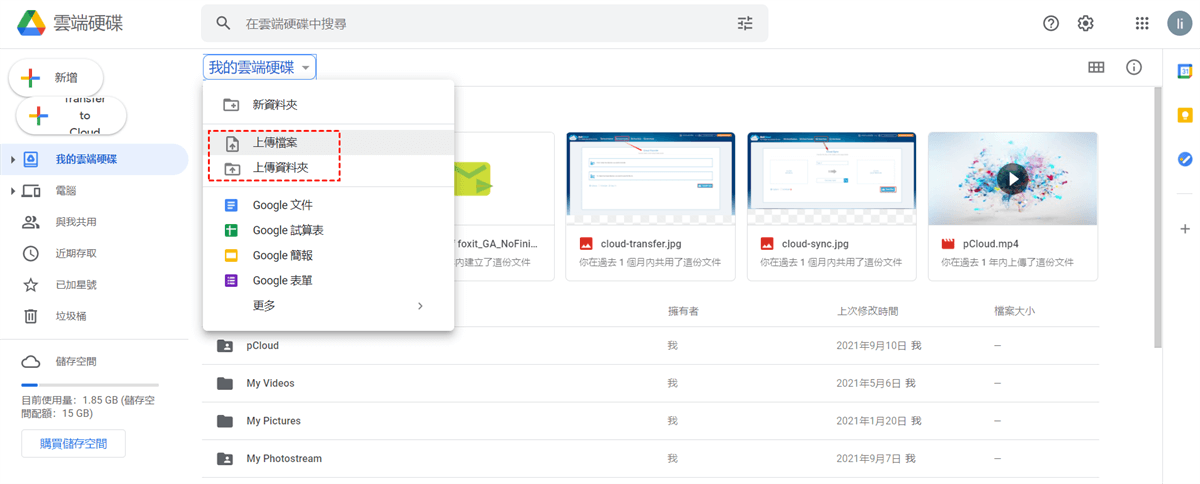Screen dimensions: 1200x484
Task: Choose 新資料夾 in the dropdown menu
Action: pos(274,104)
